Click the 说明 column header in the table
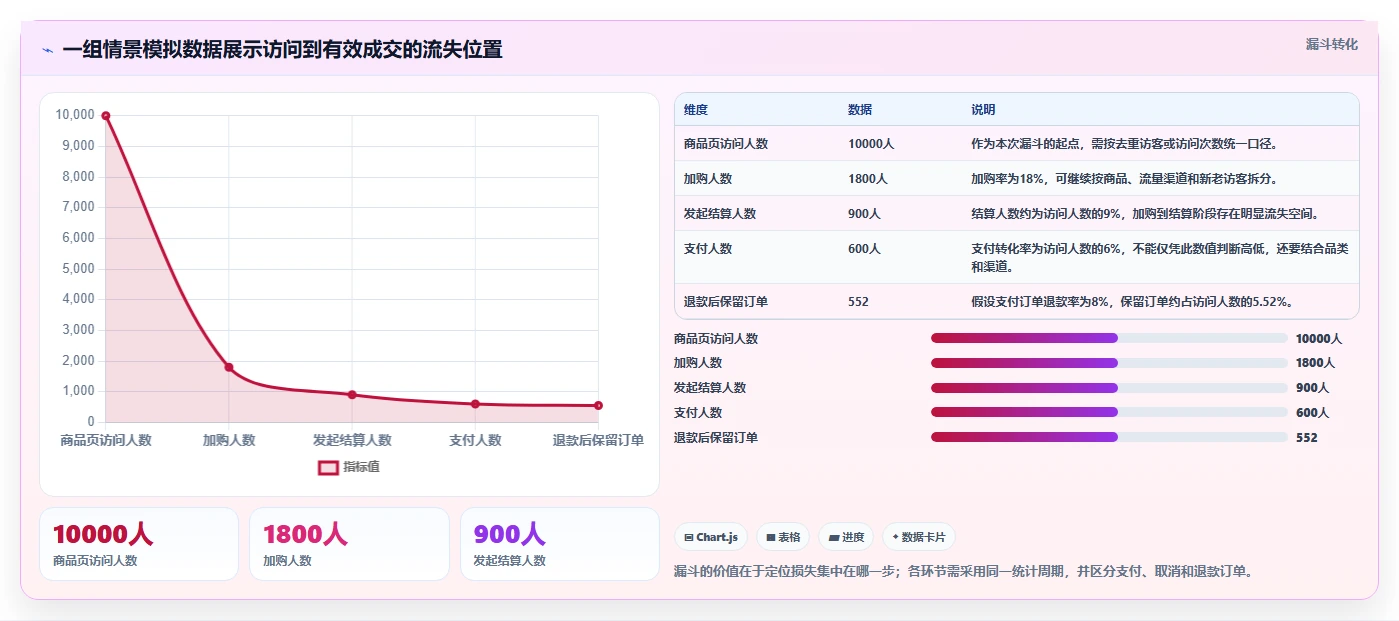Image resolution: width=1399 pixels, height=621 pixels. pos(983,110)
